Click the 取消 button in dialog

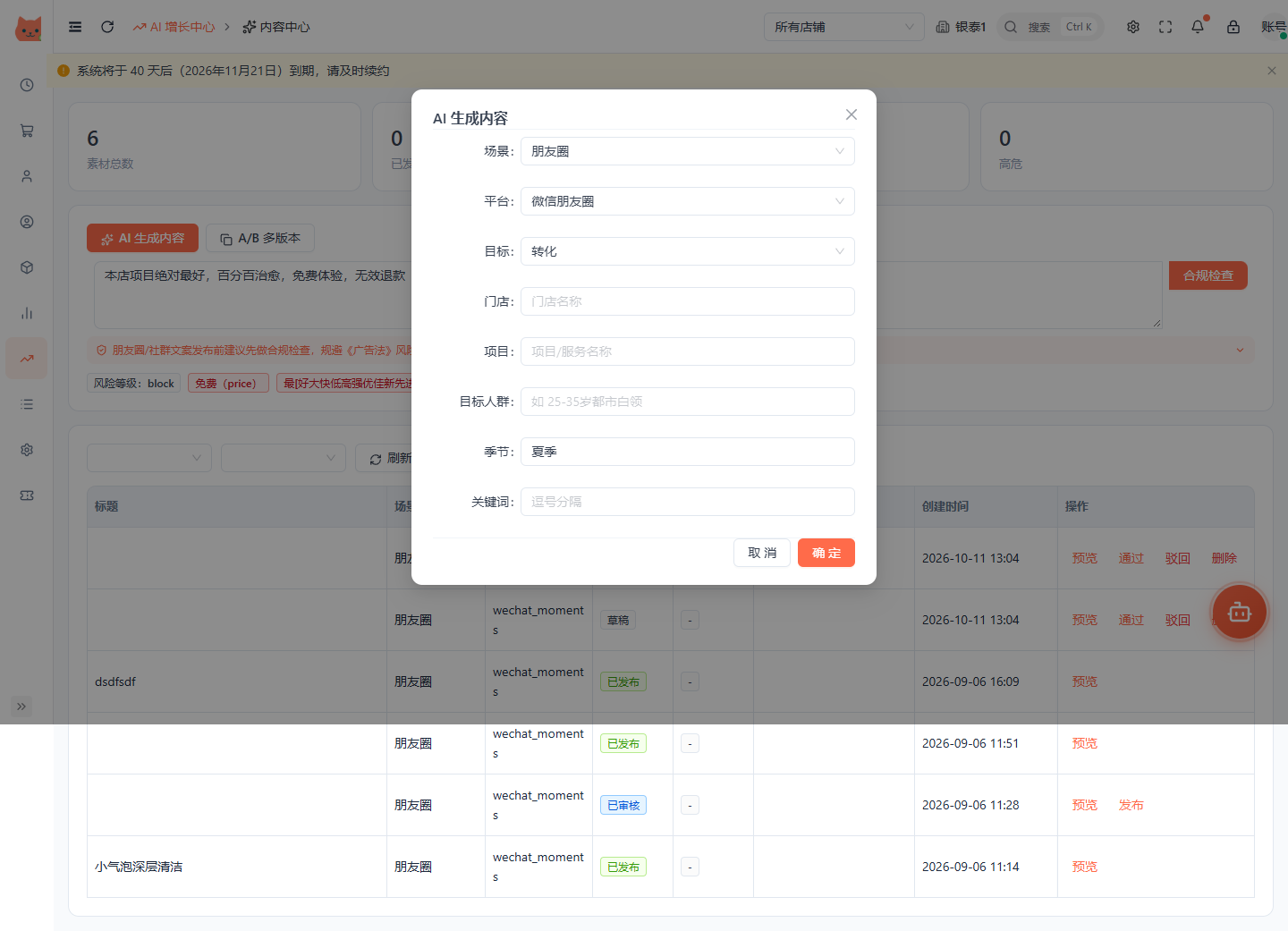pos(762,553)
